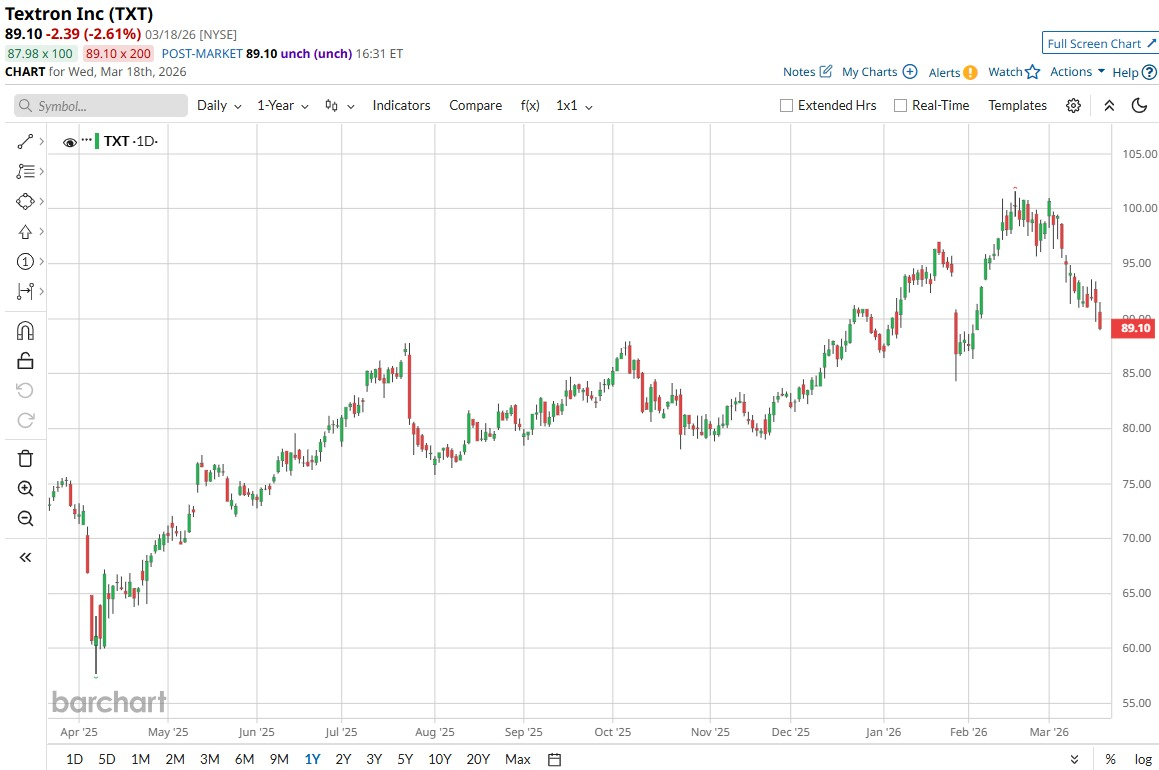Enable the Extended Hrs checkbox
Image resolution: width=1159 pixels, height=770 pixels.
click(786, 106)
